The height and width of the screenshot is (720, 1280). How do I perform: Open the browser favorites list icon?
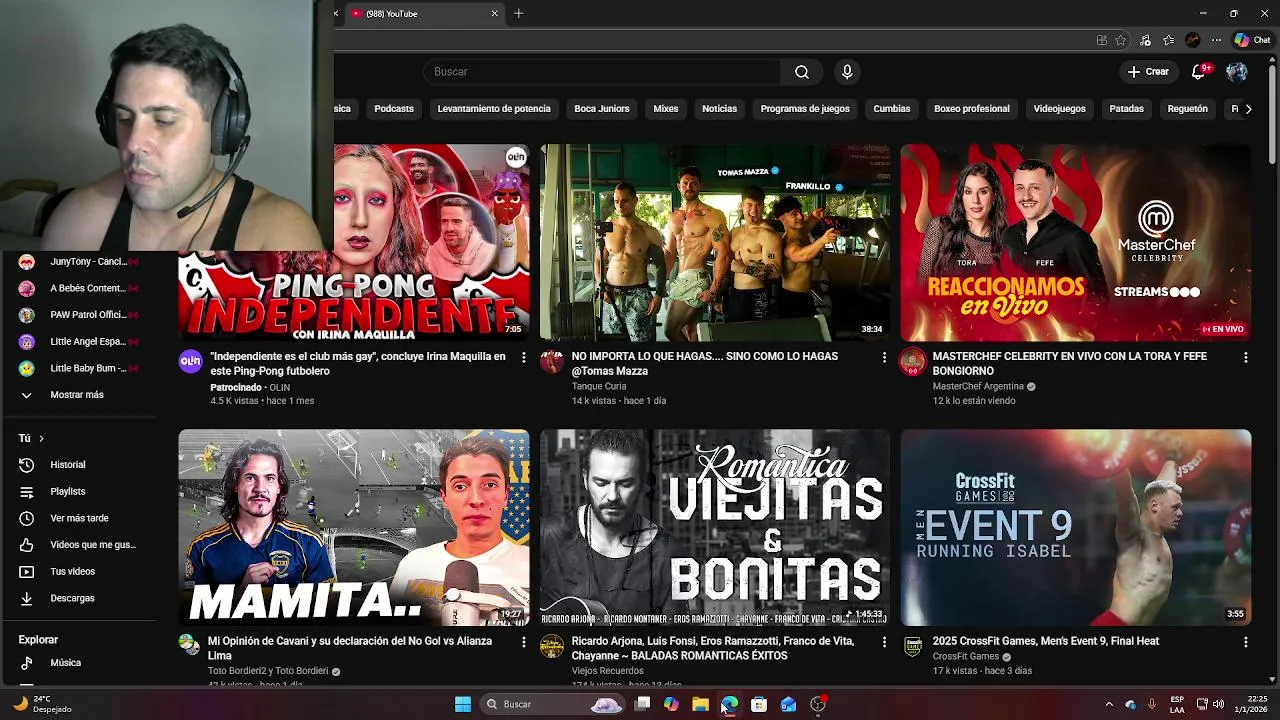(1168, 40)
